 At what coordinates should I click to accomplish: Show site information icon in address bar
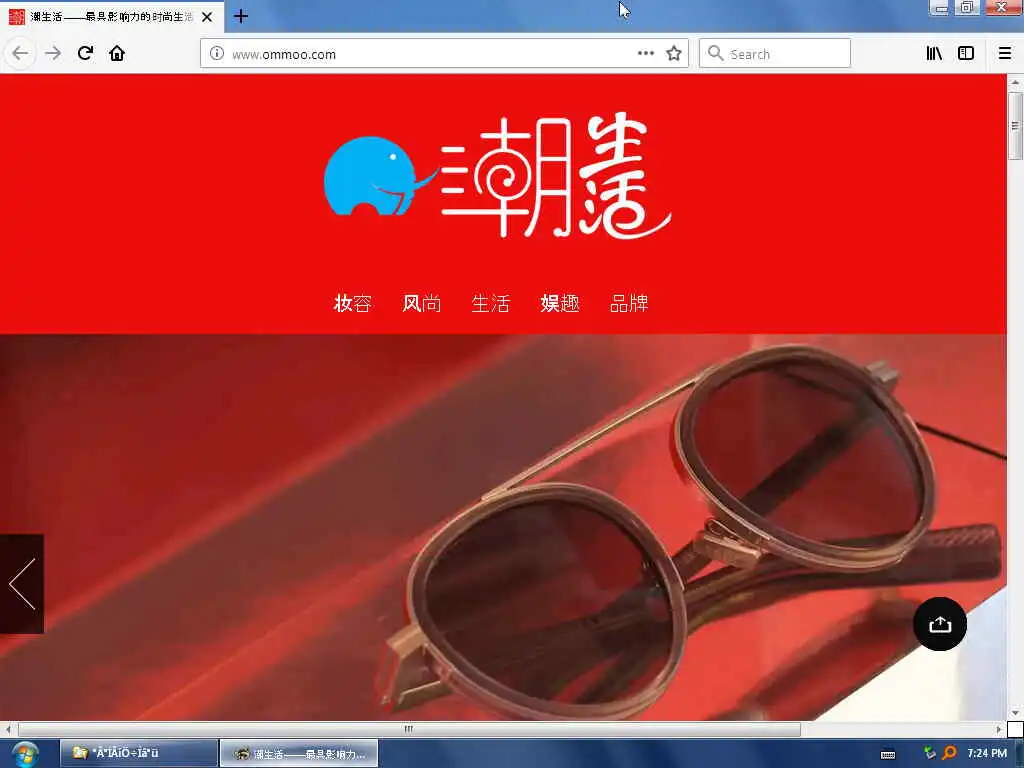click(217, 54)
